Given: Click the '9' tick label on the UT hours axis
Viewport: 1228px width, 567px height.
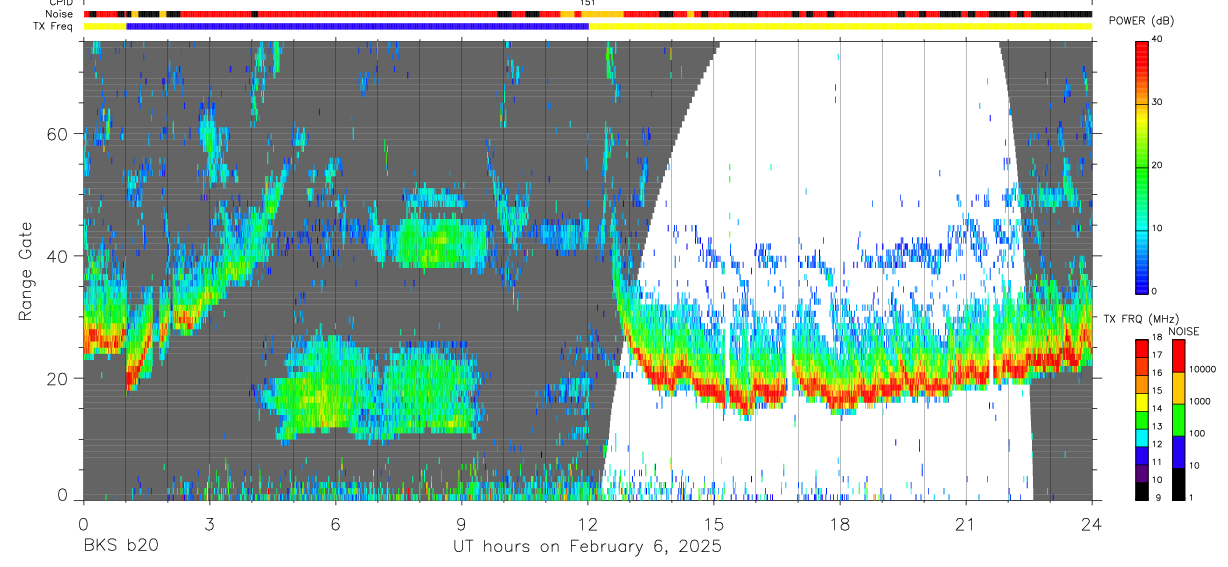Looking at the screenshot, I should coord(461,523).
